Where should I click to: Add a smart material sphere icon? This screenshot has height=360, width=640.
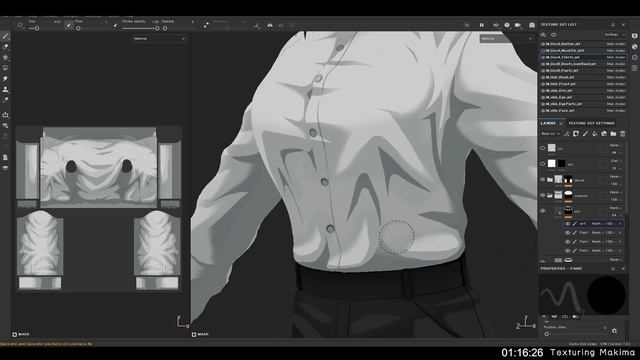click(x=604, y=134)
